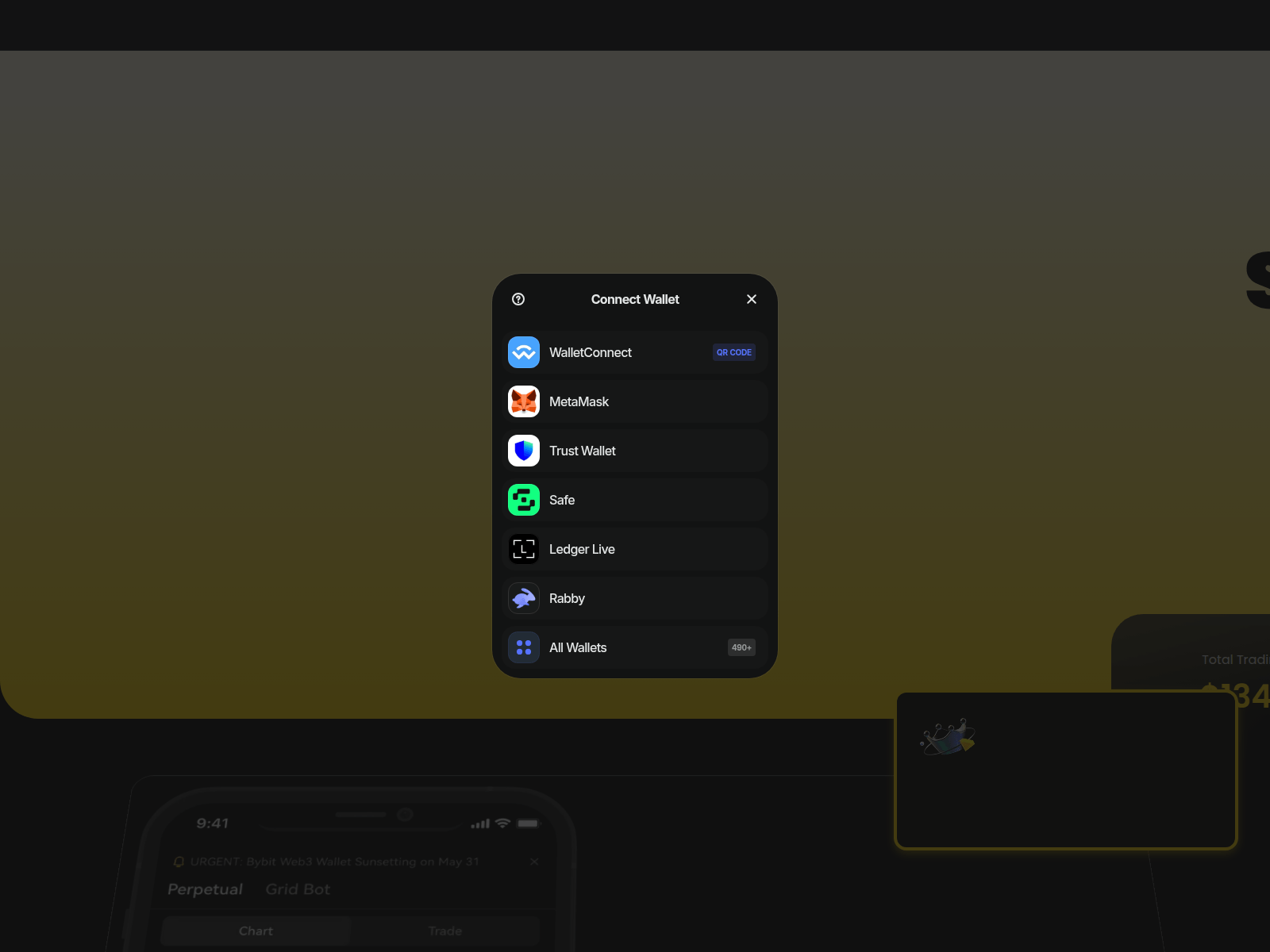Image resolution: width=1270 pixels, height=952 pixels.
Task: Select the Chart tab
Action: pyautogui.click(x=256, y=931)
